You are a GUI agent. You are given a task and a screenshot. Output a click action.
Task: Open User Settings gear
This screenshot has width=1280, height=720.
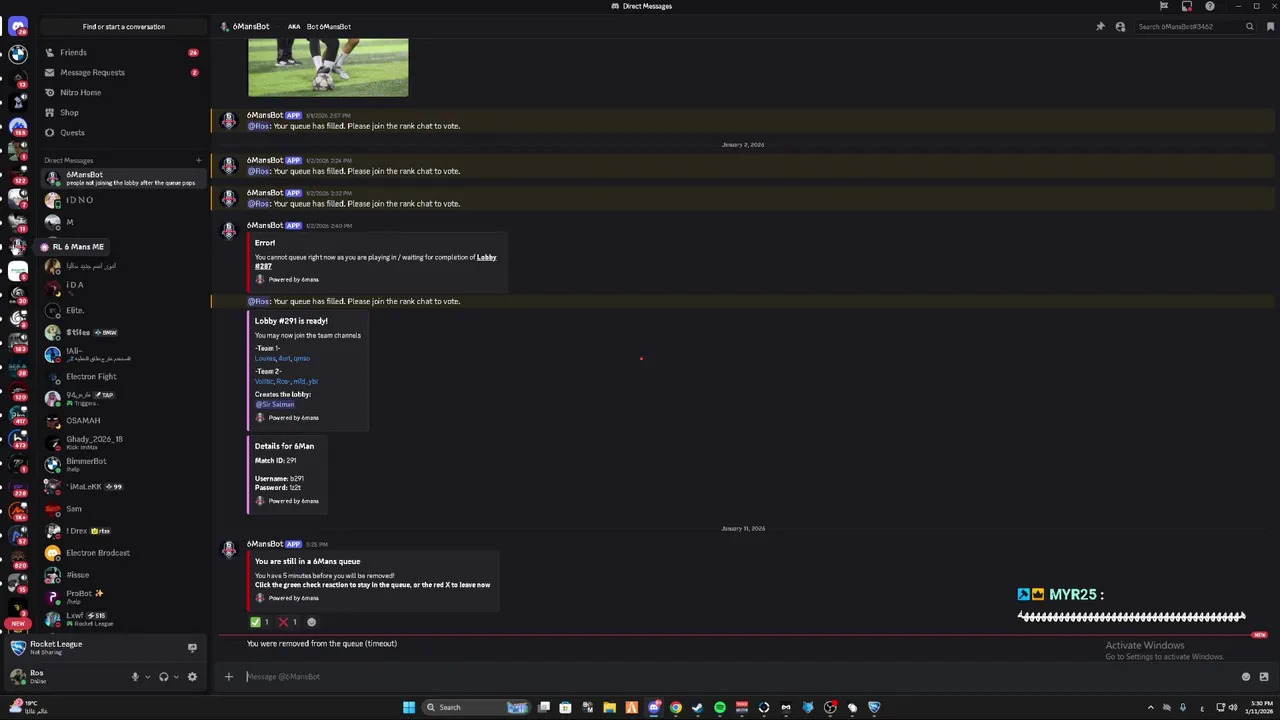pyautogui.click(x=192, y=677)
